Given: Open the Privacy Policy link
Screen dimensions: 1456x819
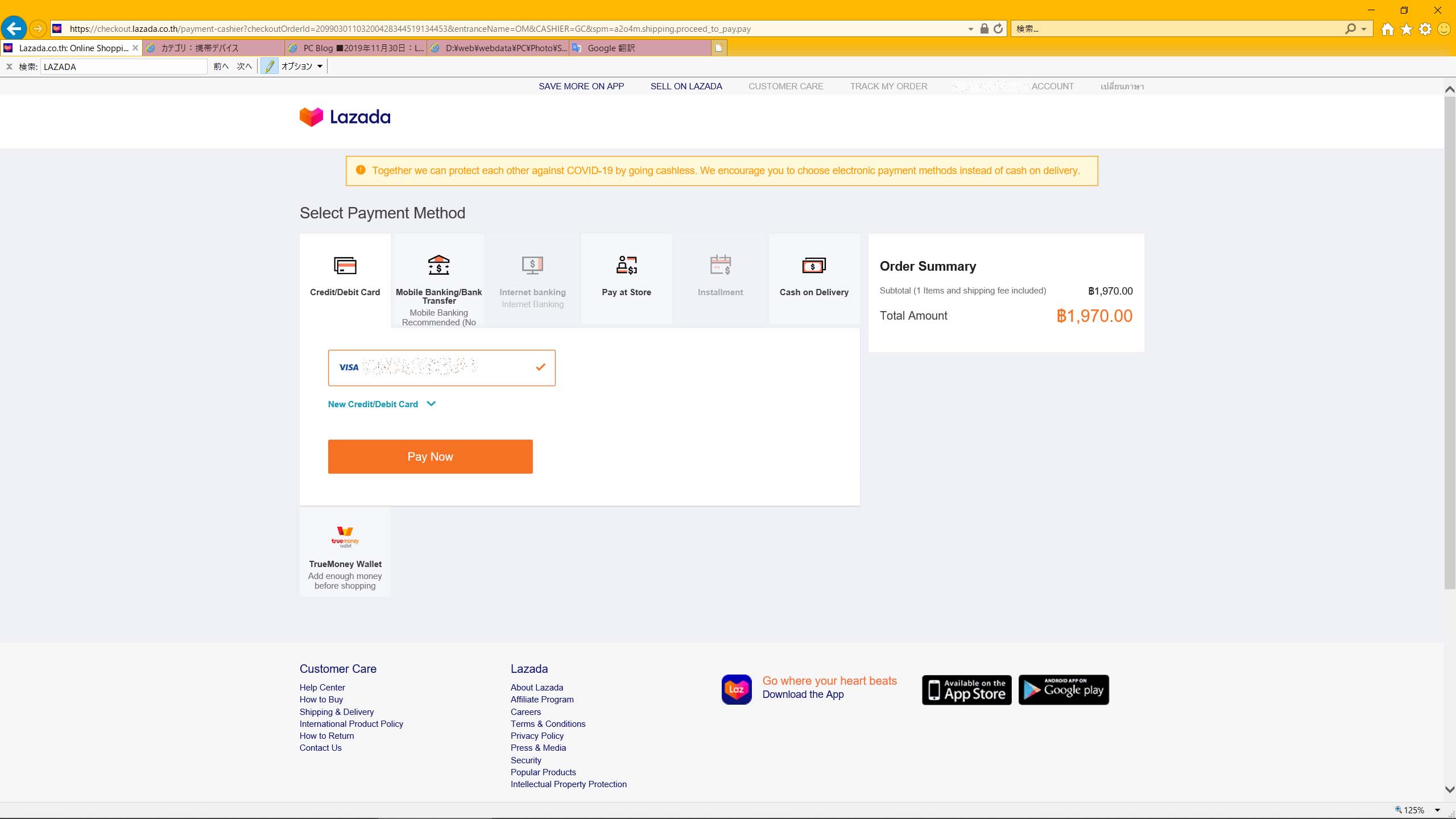Looking at the screenshot, I should point(537,736).
